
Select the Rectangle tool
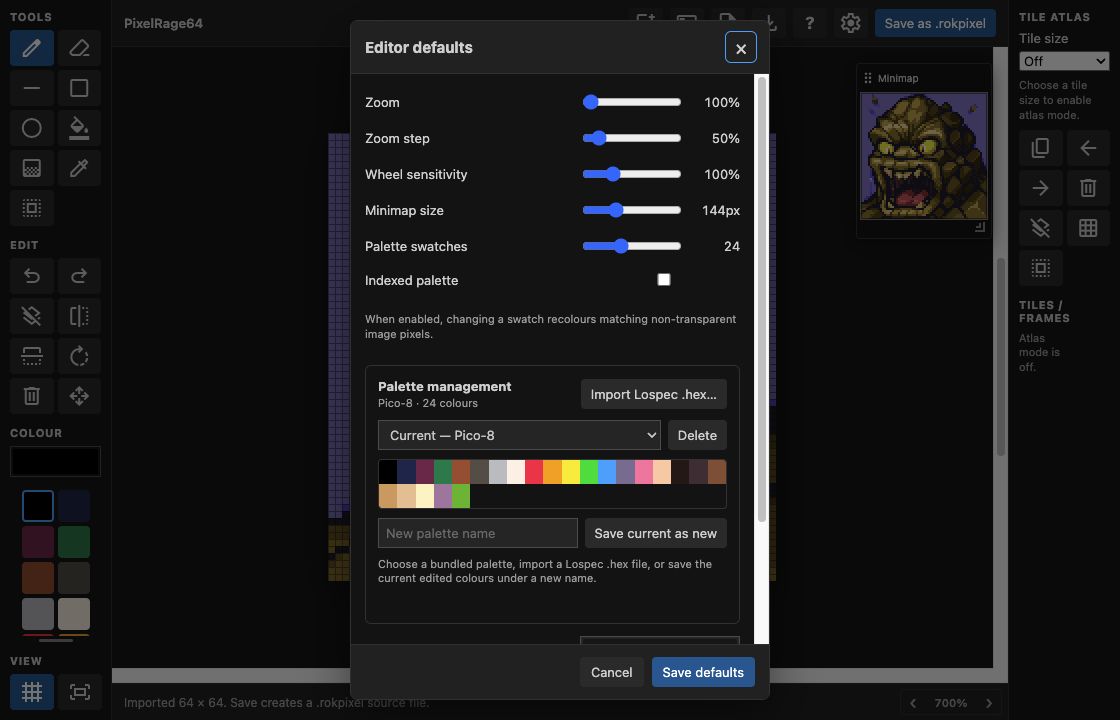(x=79, y=88)
